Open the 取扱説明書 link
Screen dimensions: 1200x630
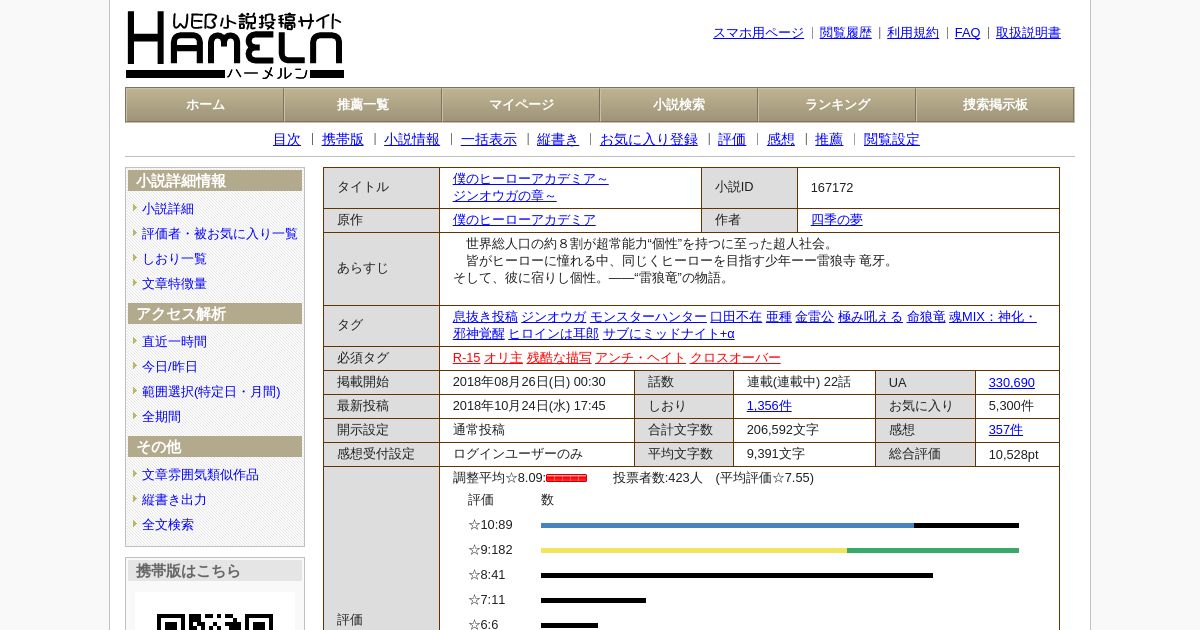[1028, 33]
